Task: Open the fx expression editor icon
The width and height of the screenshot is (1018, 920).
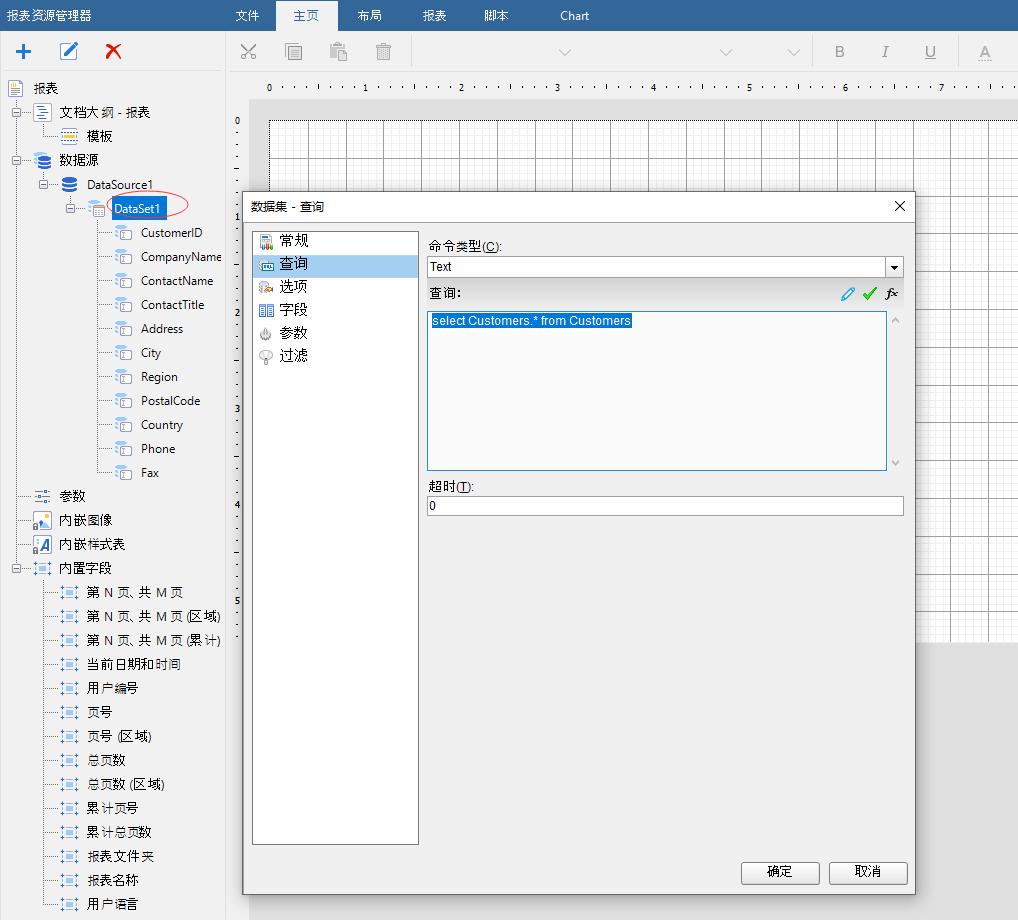Action: [891, 294]
